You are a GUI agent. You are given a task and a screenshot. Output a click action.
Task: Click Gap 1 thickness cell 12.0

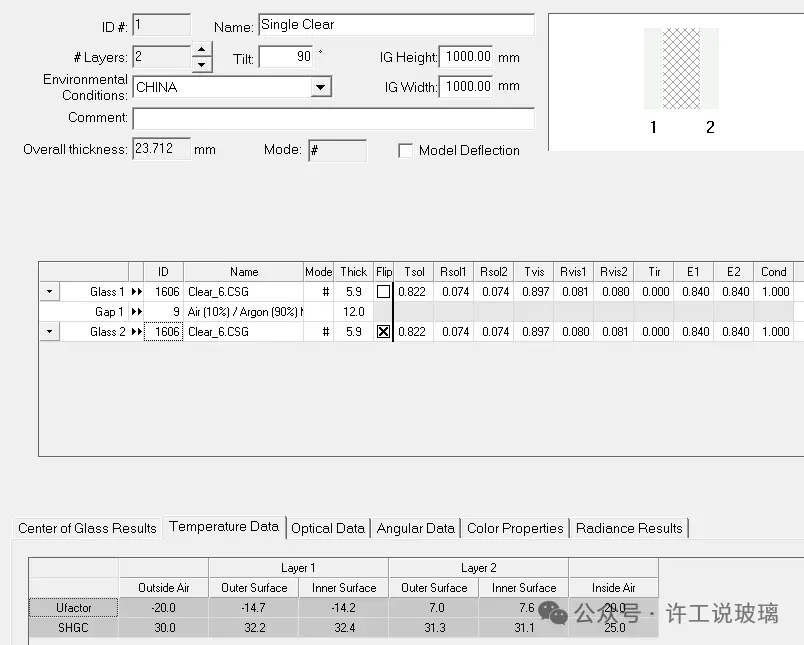353,312
